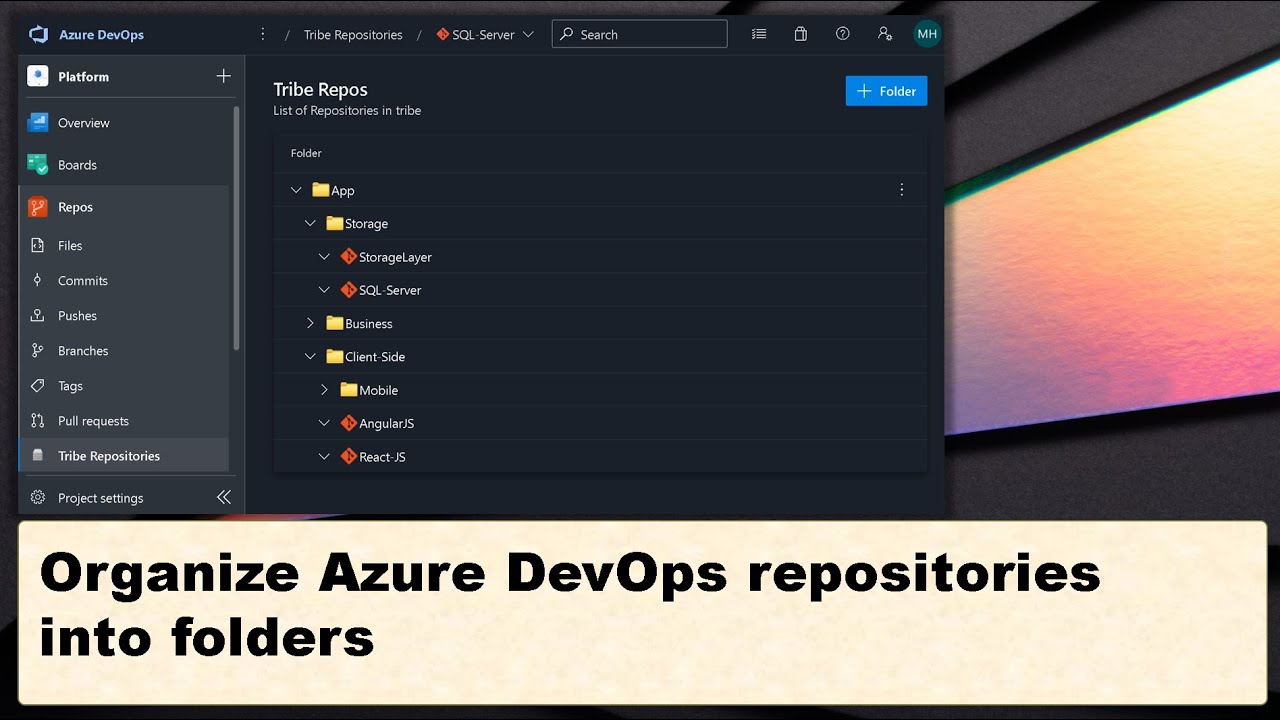Image resolution: width=1280 pixels, height=720 pixels.
Task: Select the Mobile folder name
Action: pyautogui.click(x=378, y=390)
